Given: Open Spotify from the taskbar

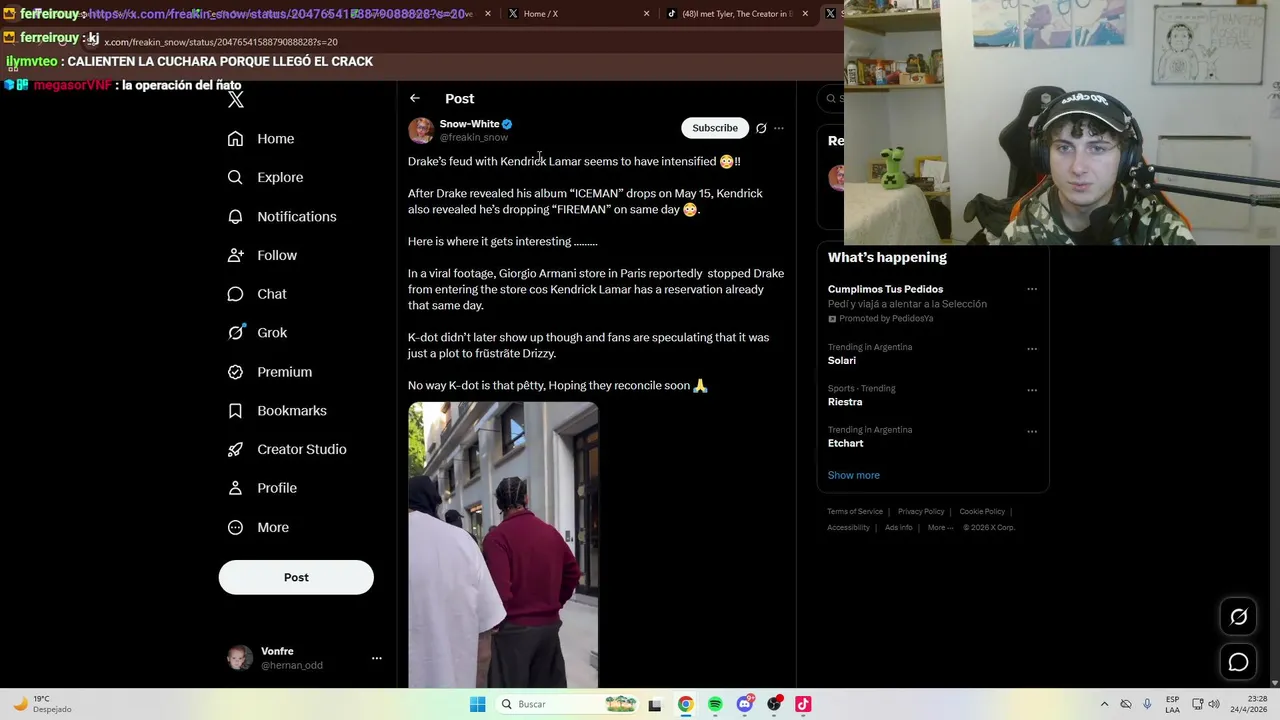Looking at the screenshot, I should tap(715, 704).
